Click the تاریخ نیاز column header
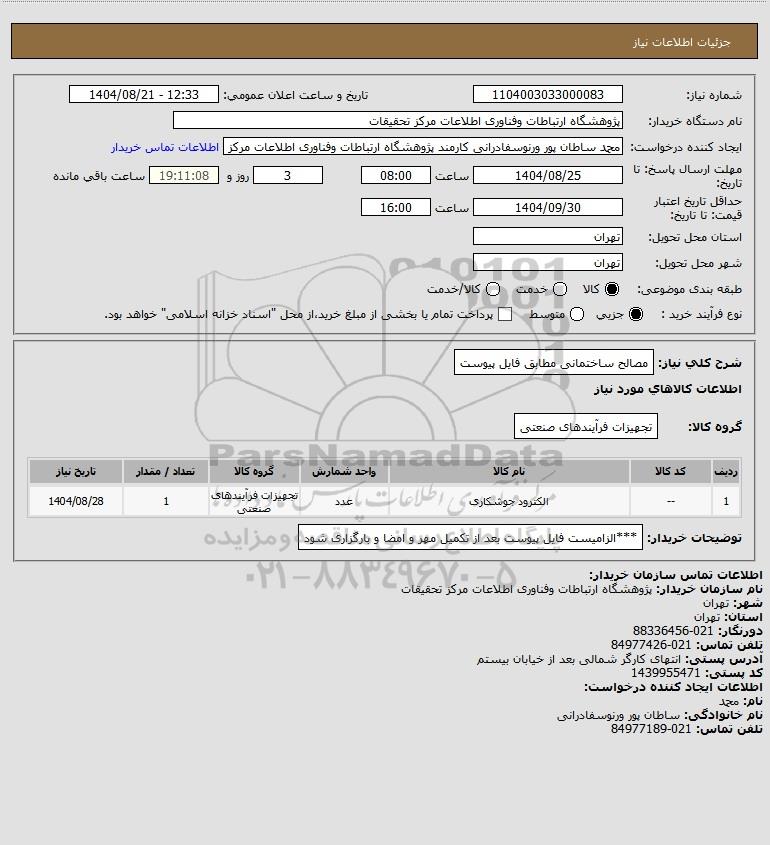This screenshot has width=770, height=845. [x=76, y=472]
